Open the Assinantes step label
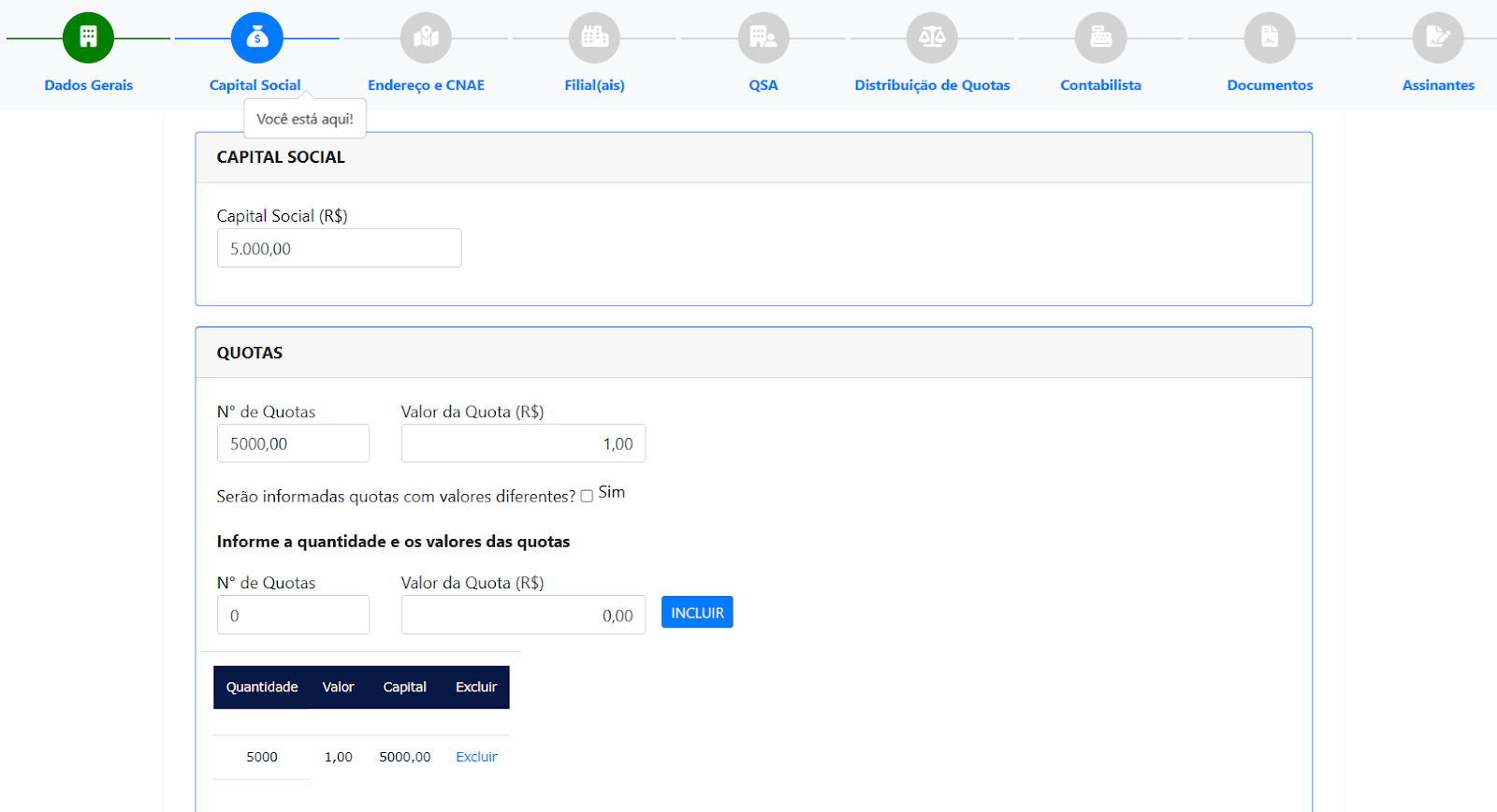Image resolution: width=1497 pixels, height=812 pixels. coord(1438,85)
